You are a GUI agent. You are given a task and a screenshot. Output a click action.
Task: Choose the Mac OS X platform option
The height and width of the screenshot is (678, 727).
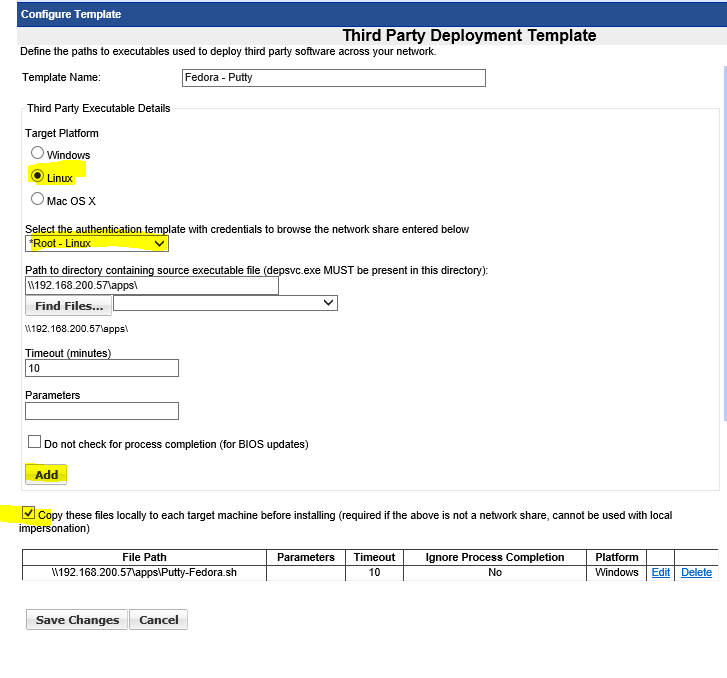coord(38,199)
